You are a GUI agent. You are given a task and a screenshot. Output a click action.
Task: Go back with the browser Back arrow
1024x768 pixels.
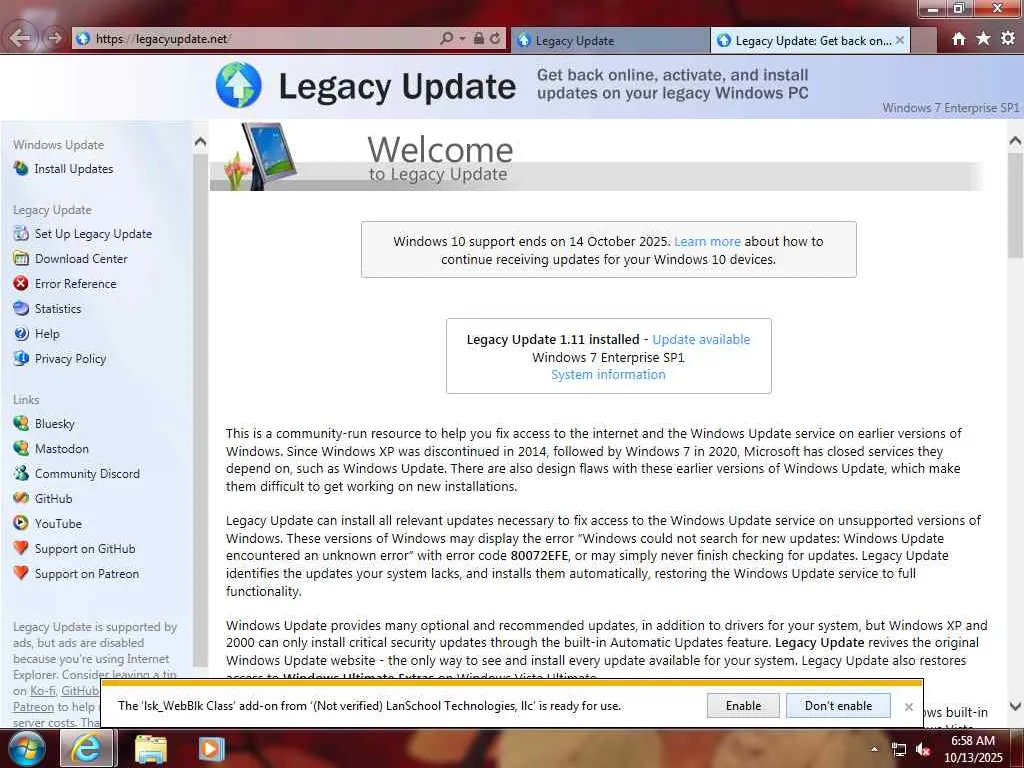coord(20,38)
